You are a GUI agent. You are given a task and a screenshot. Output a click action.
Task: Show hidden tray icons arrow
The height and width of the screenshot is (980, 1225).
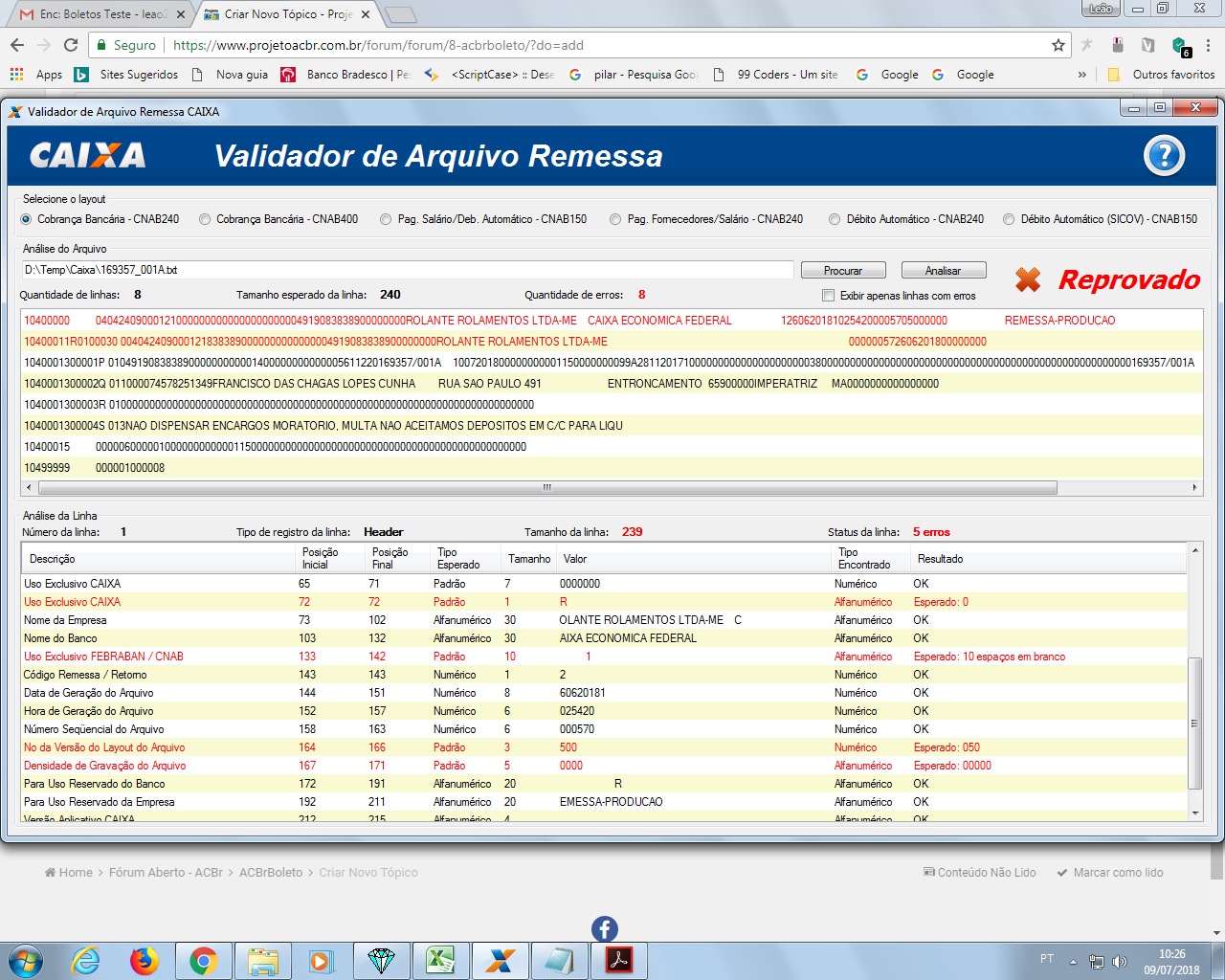[x=1073, y=962]
